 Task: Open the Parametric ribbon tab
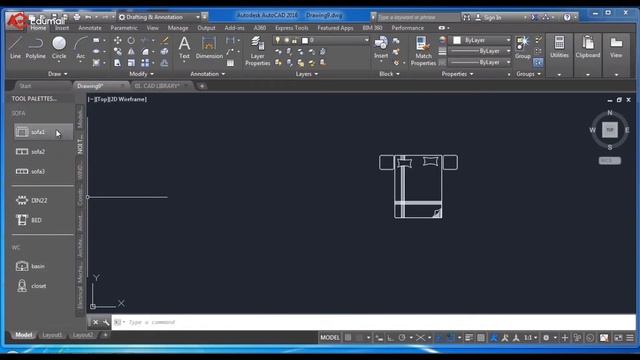pyautogui.click(x=124, y=28)
